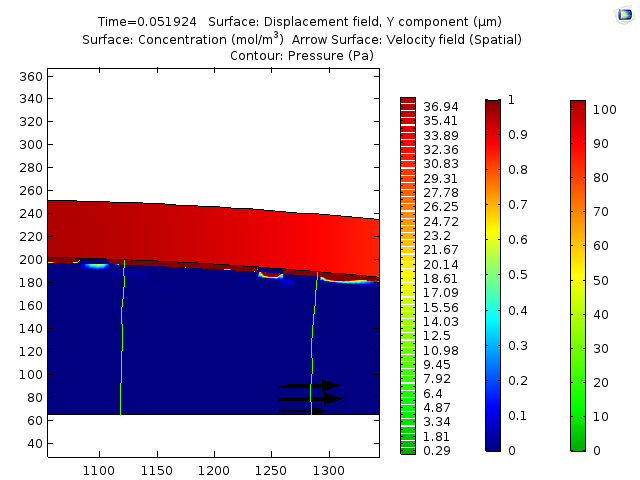Click the bottom velocity arrow in the plot
The width and height of the screenshot is (640, 480).
[303, 410]
